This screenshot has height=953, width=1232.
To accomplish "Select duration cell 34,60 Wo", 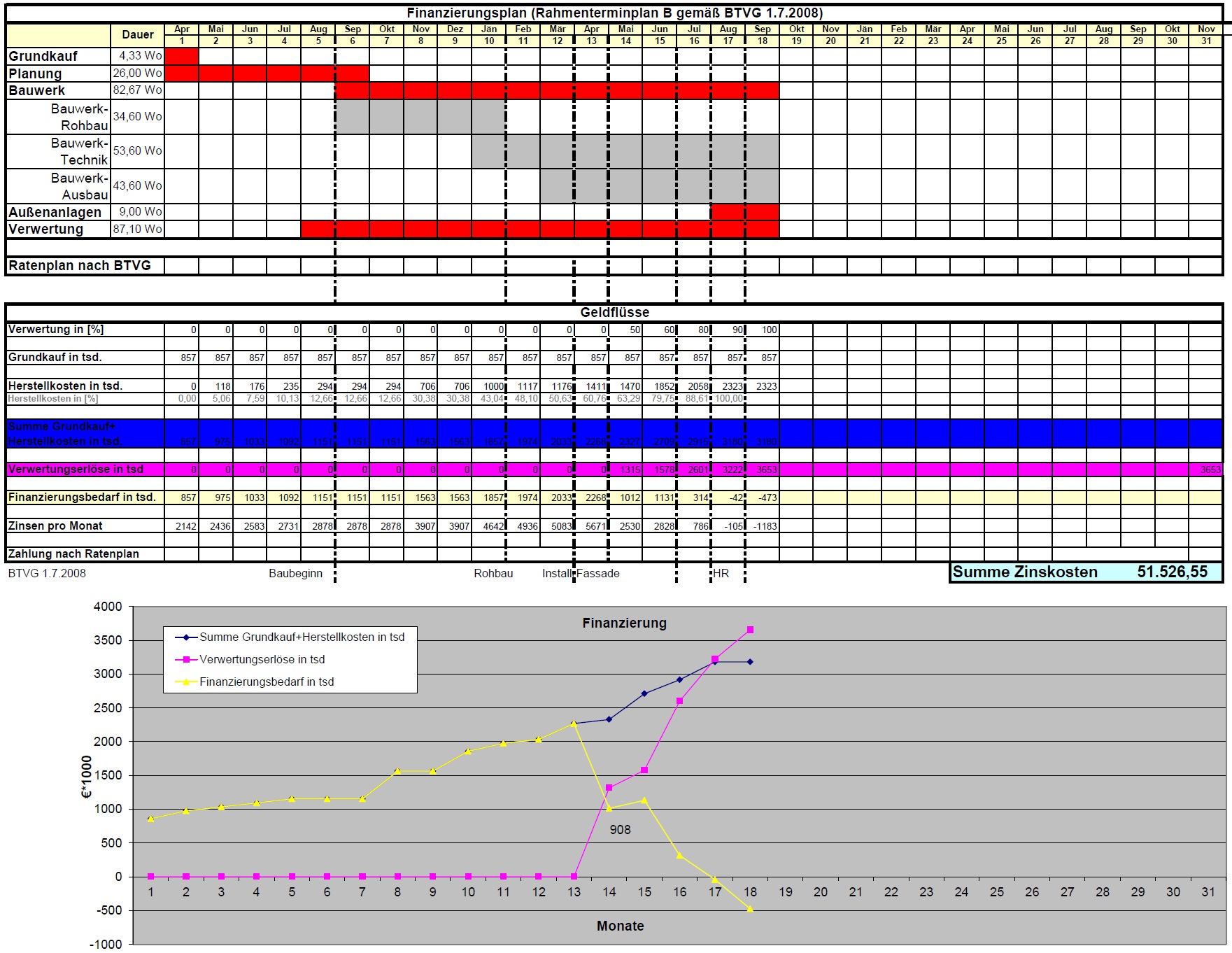I will point(138,117).
